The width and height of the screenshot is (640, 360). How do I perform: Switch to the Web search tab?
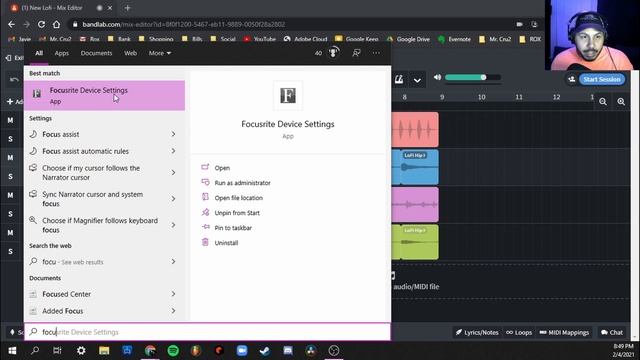point(131,53)
